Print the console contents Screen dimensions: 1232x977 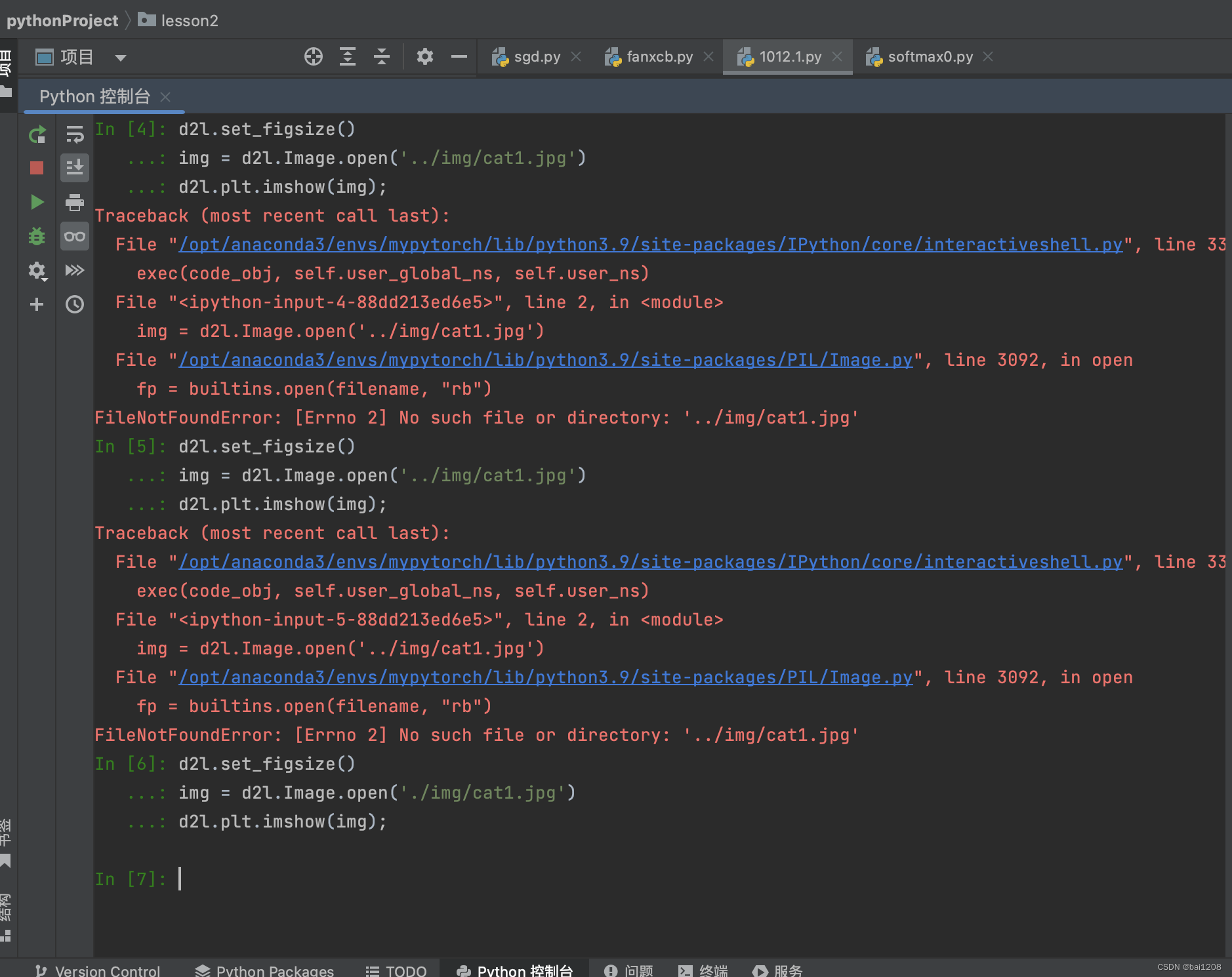pyautogui.click(x=74, y=203)
